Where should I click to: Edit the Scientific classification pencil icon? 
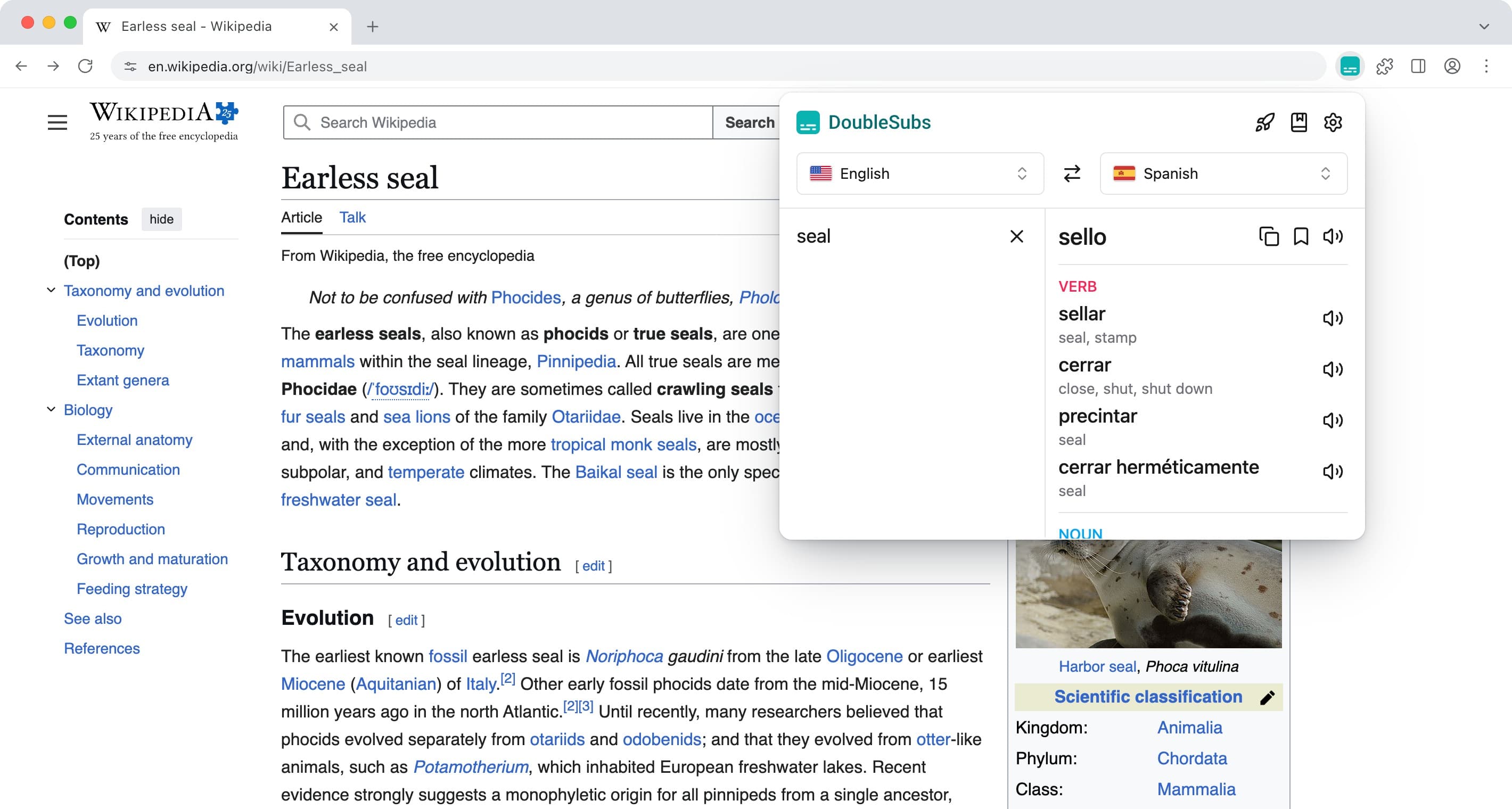click(x=1267, y=697)
